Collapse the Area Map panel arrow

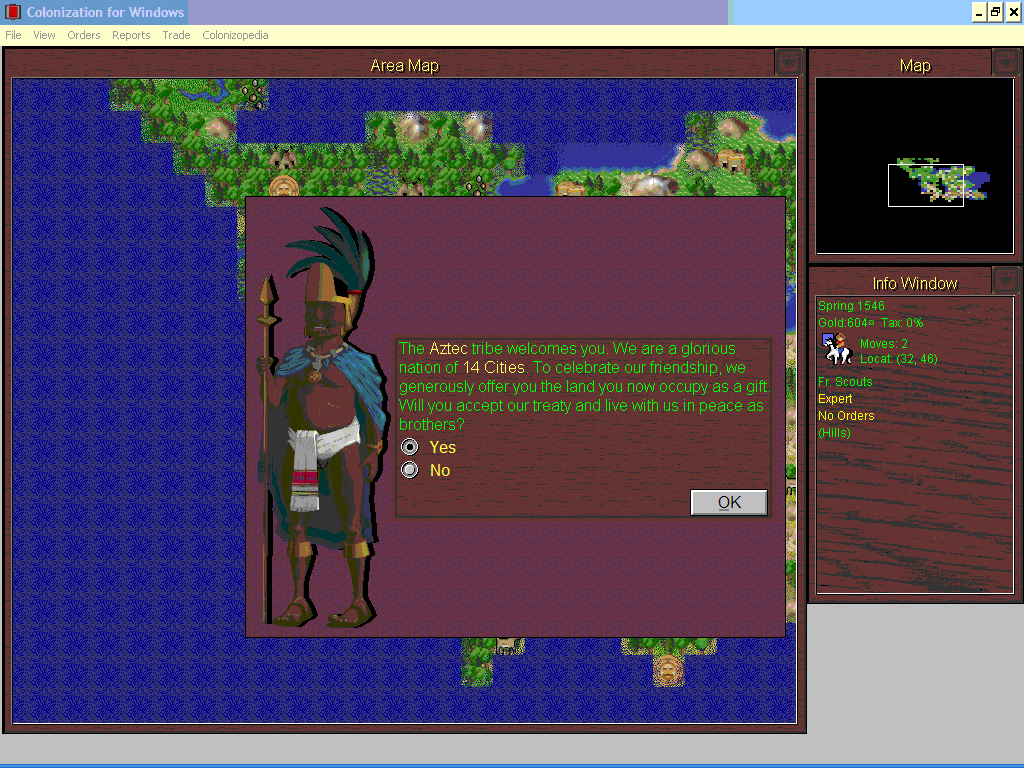pyautogui.click(x=789, y=63)
